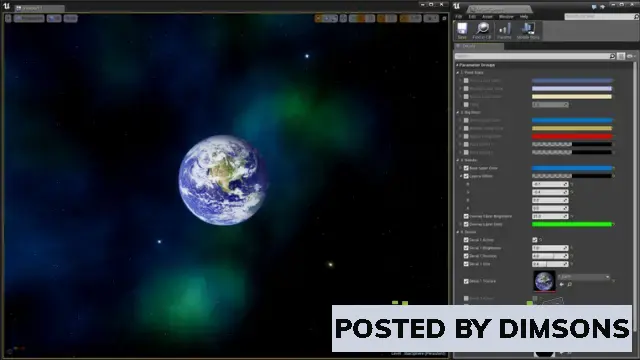Collapse the Parameter Groups section
The image size is (640, 360).
457,65
